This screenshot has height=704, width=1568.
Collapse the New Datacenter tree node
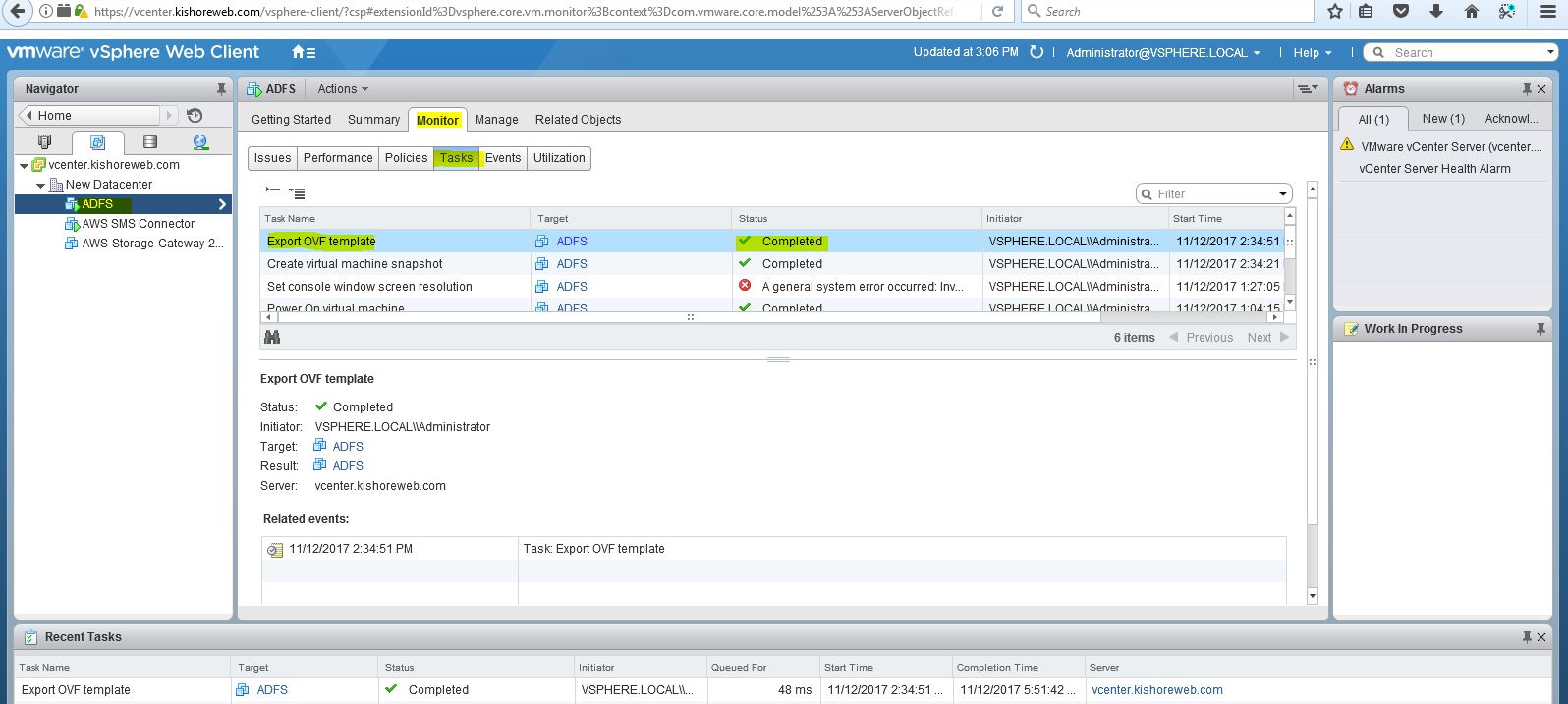click(40, 185)
